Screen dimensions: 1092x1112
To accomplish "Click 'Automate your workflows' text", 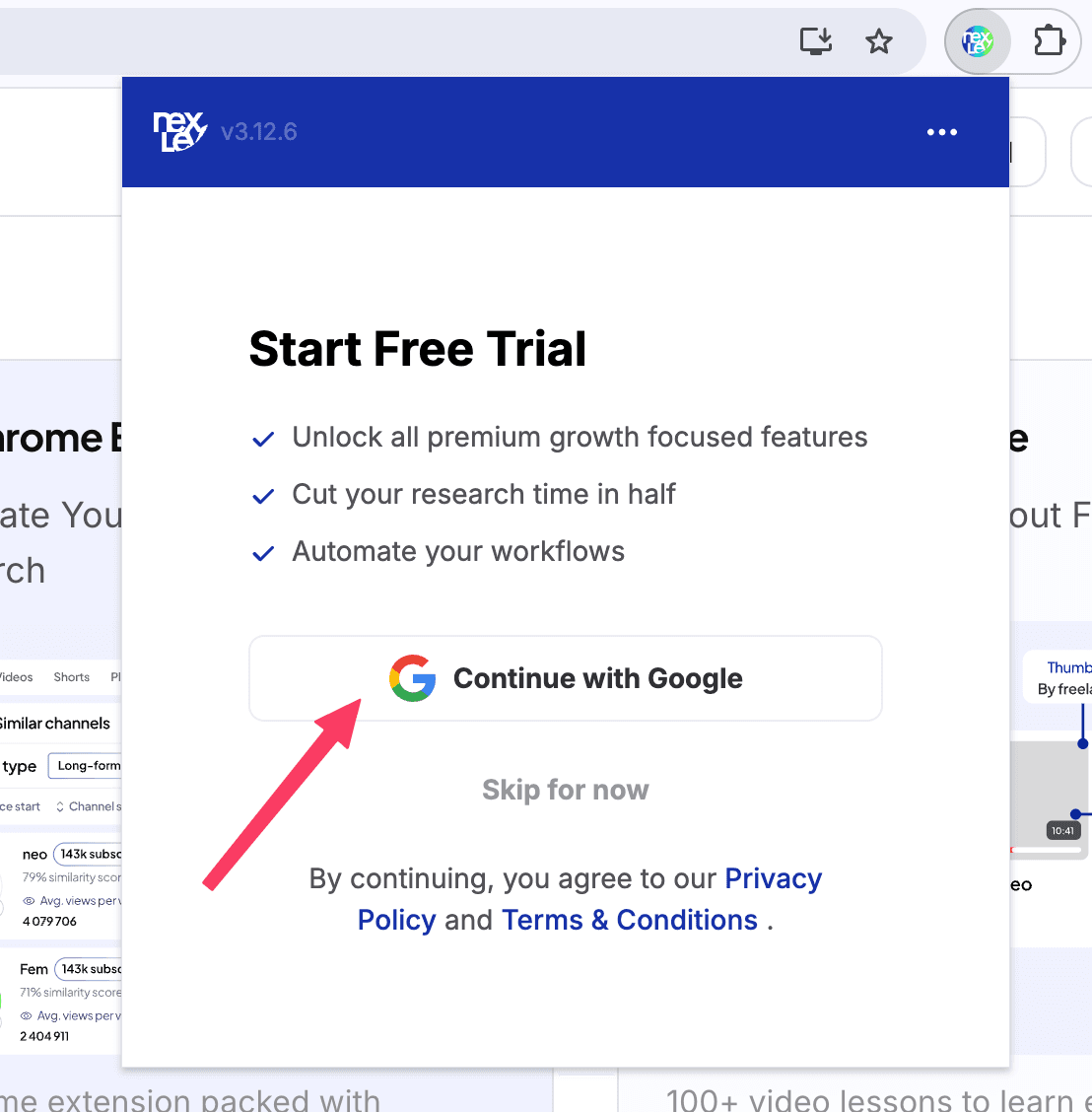I will 458,552.
